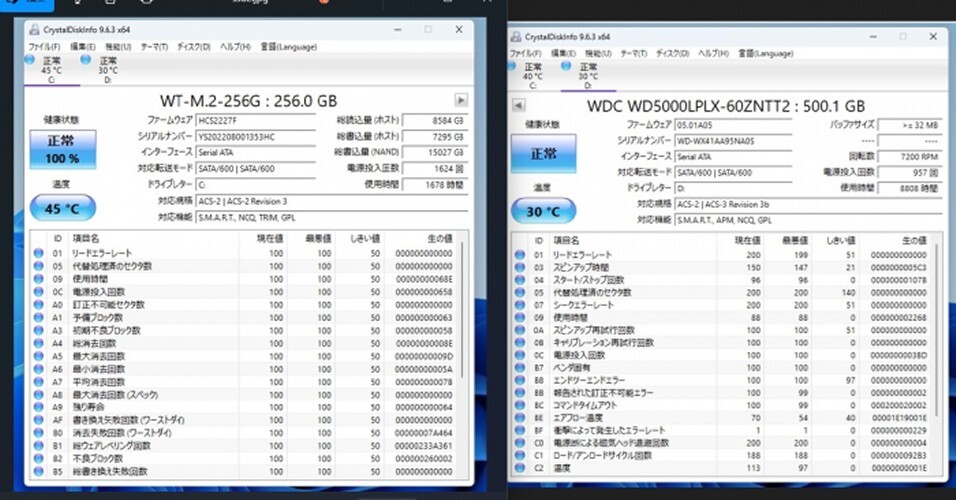Click the 回転数 value 7200 RPM field
The image size is (956, 500).
click(909, 157)
